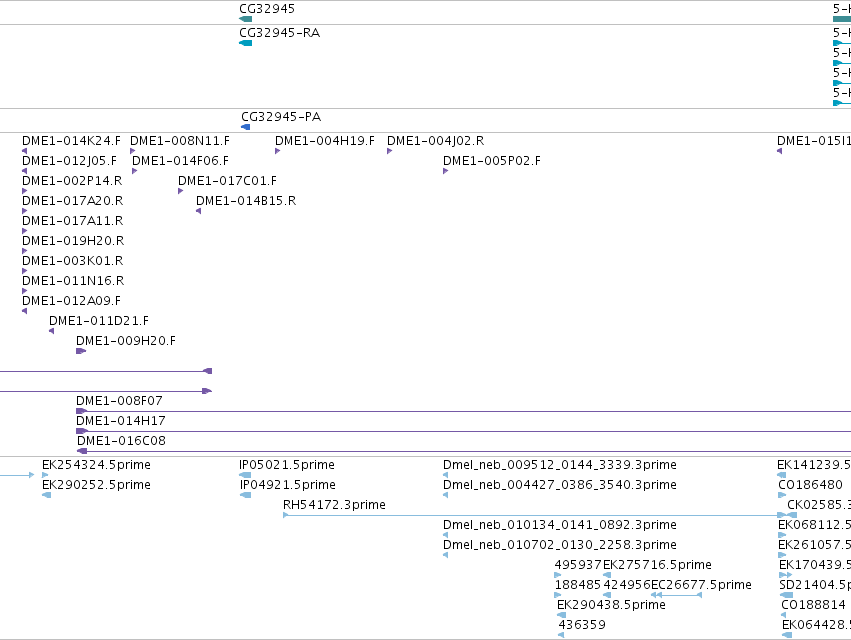Select feature DME1-004J02.R
This screenshot has width=851, height=640.
coord(436,141)
